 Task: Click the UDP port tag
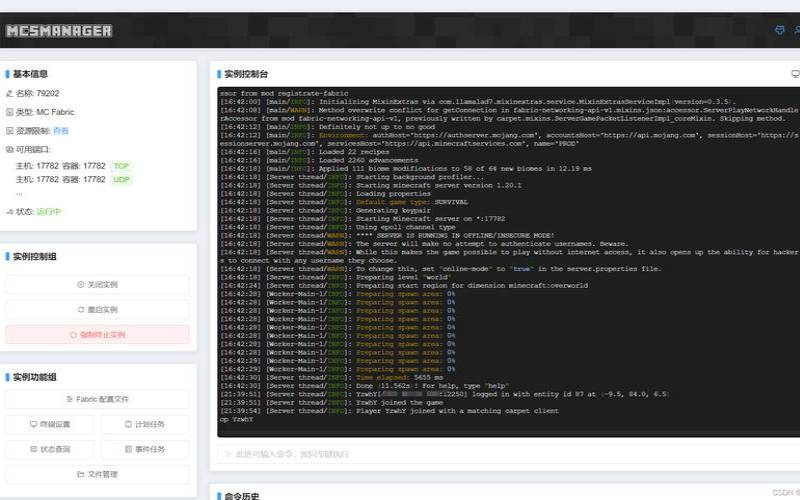[121, 180]
